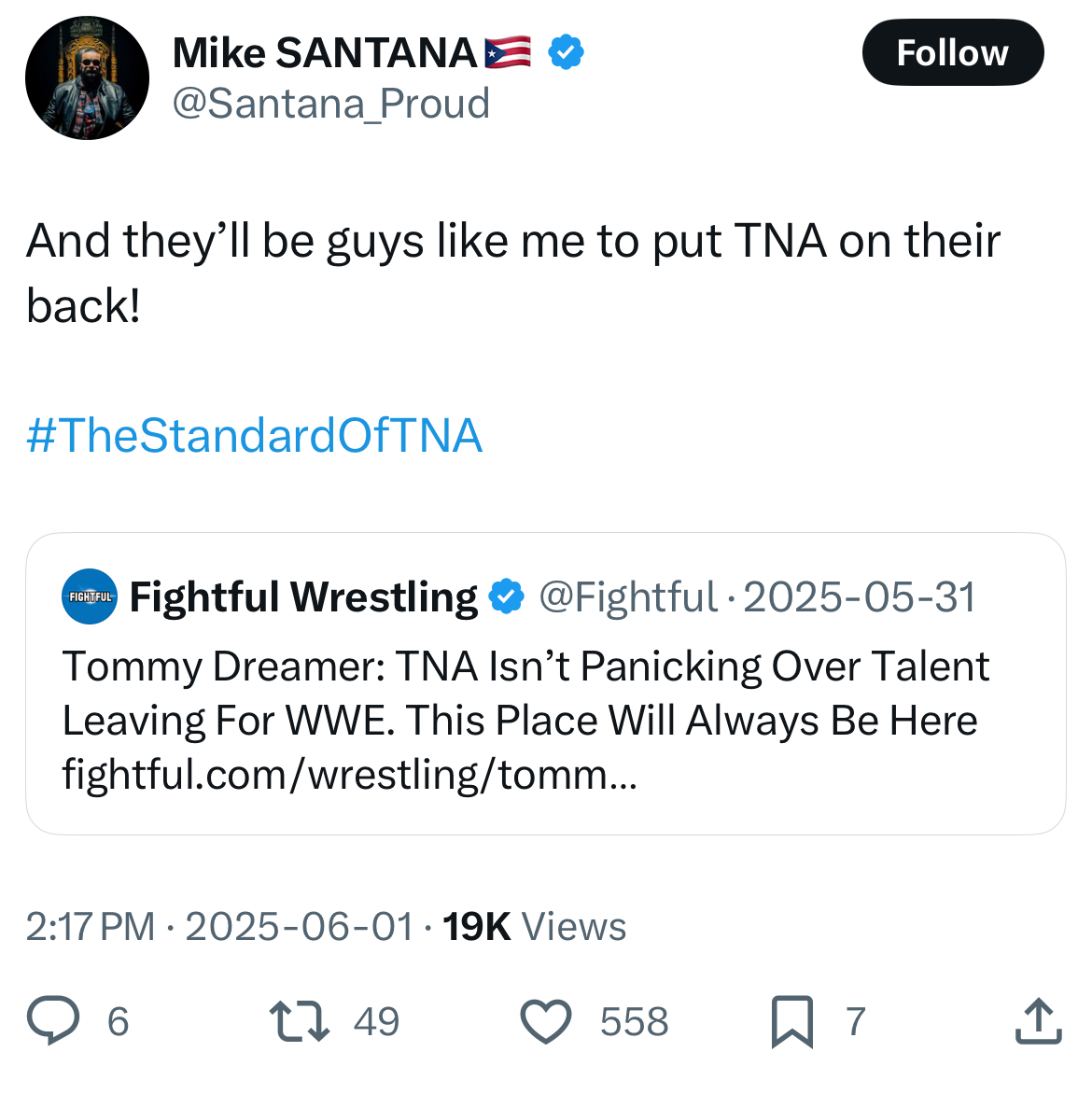
Task: Click the Fightful Wrestling account name
Action: tap(303, 597)
